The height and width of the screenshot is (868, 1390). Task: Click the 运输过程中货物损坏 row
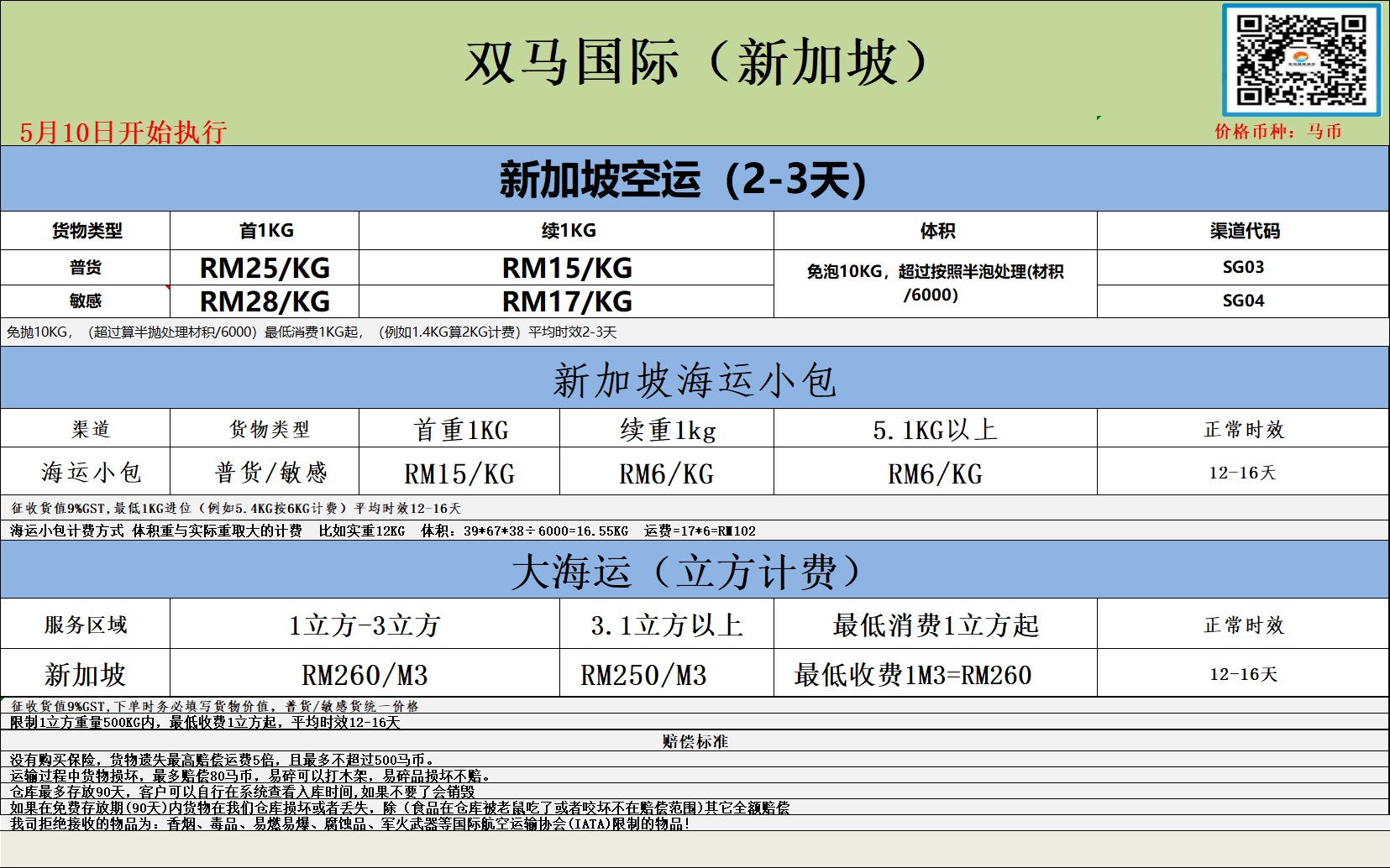point(694,776)
